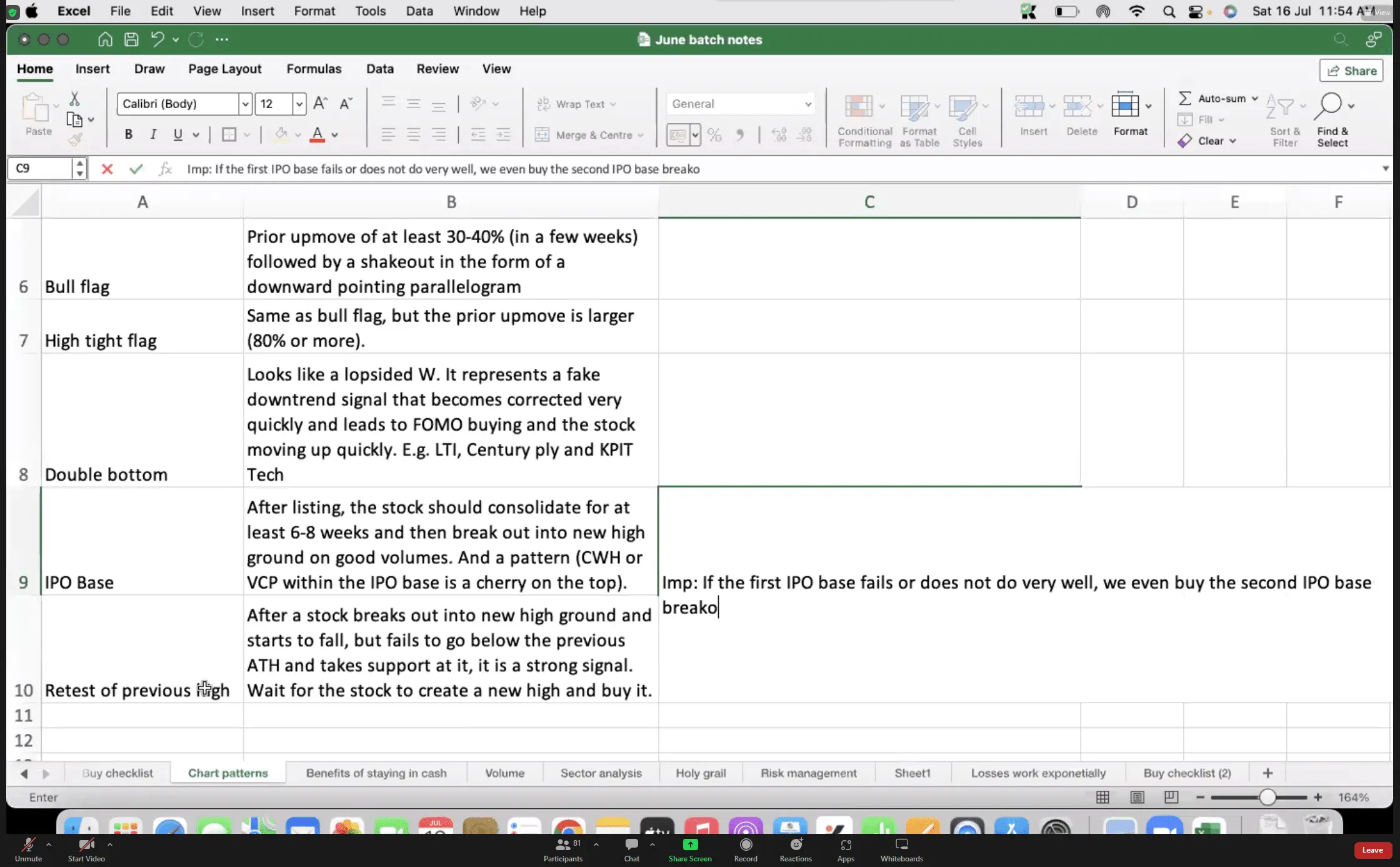Open the Calibri font name dropdown

[x=245, y=104]
